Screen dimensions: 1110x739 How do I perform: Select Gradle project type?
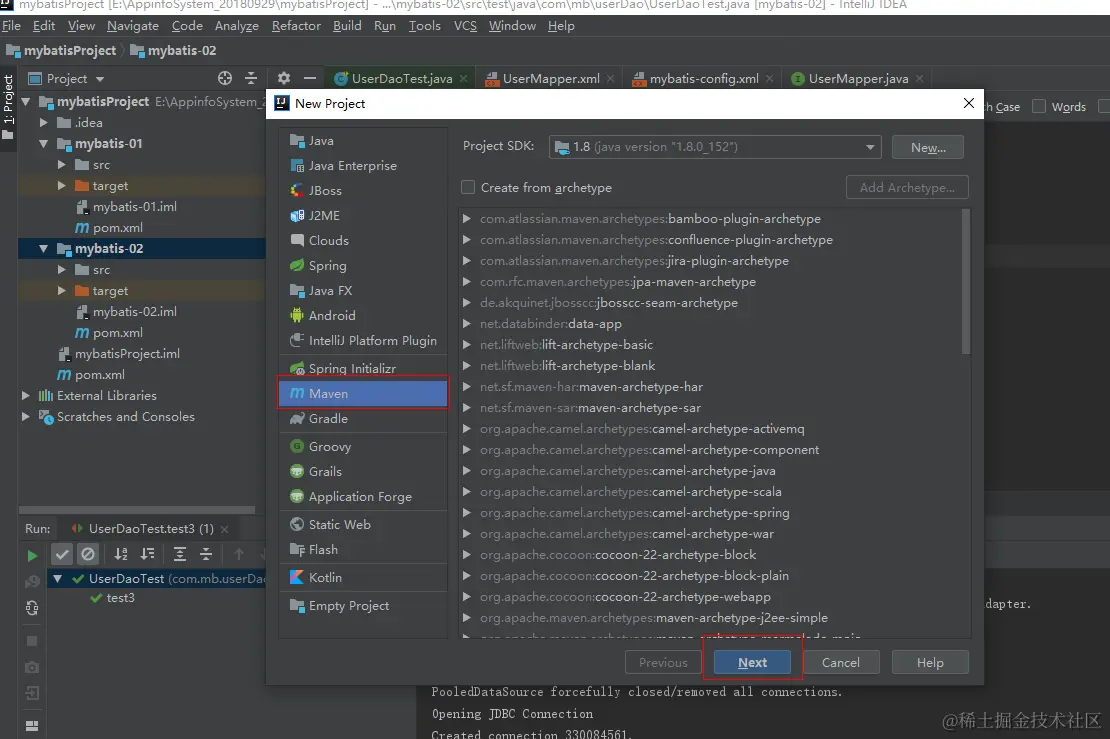click(363, 418)
